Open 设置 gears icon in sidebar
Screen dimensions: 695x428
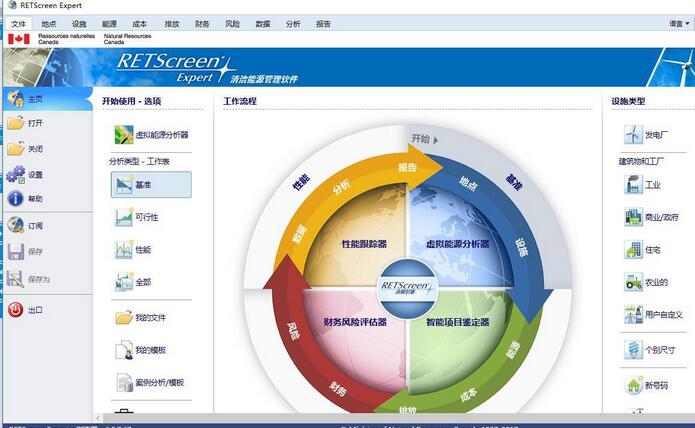(x=16, y=174)
